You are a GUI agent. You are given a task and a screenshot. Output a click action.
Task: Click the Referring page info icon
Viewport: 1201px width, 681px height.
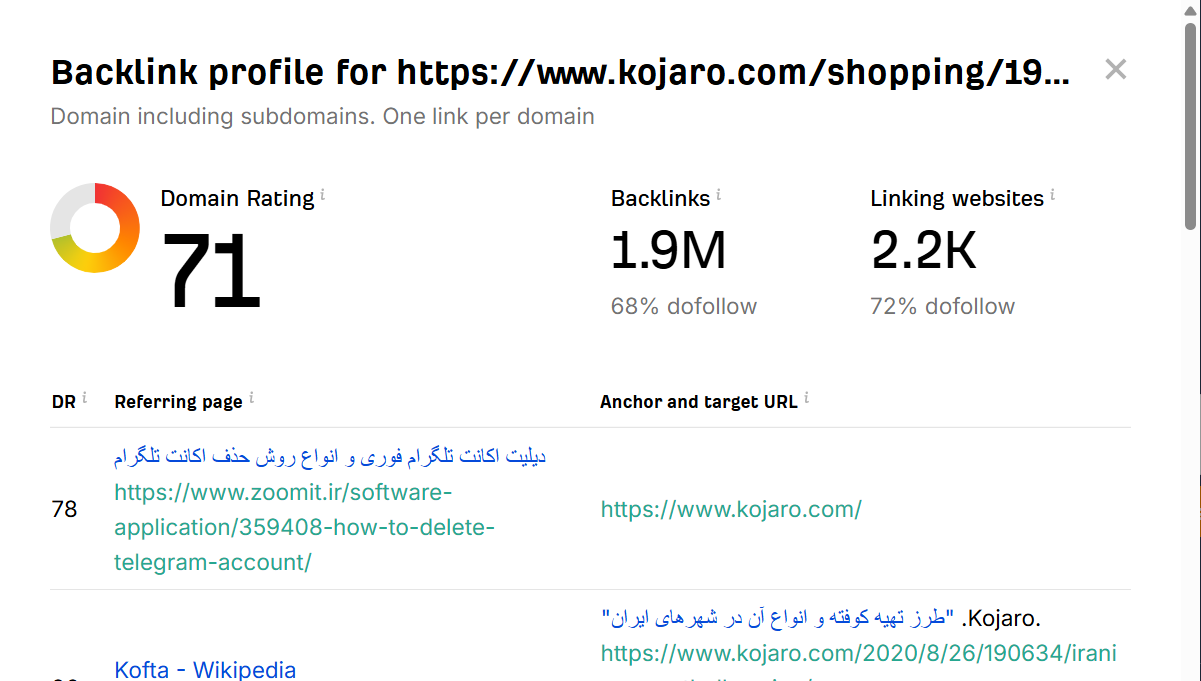(x=251, y=398)
